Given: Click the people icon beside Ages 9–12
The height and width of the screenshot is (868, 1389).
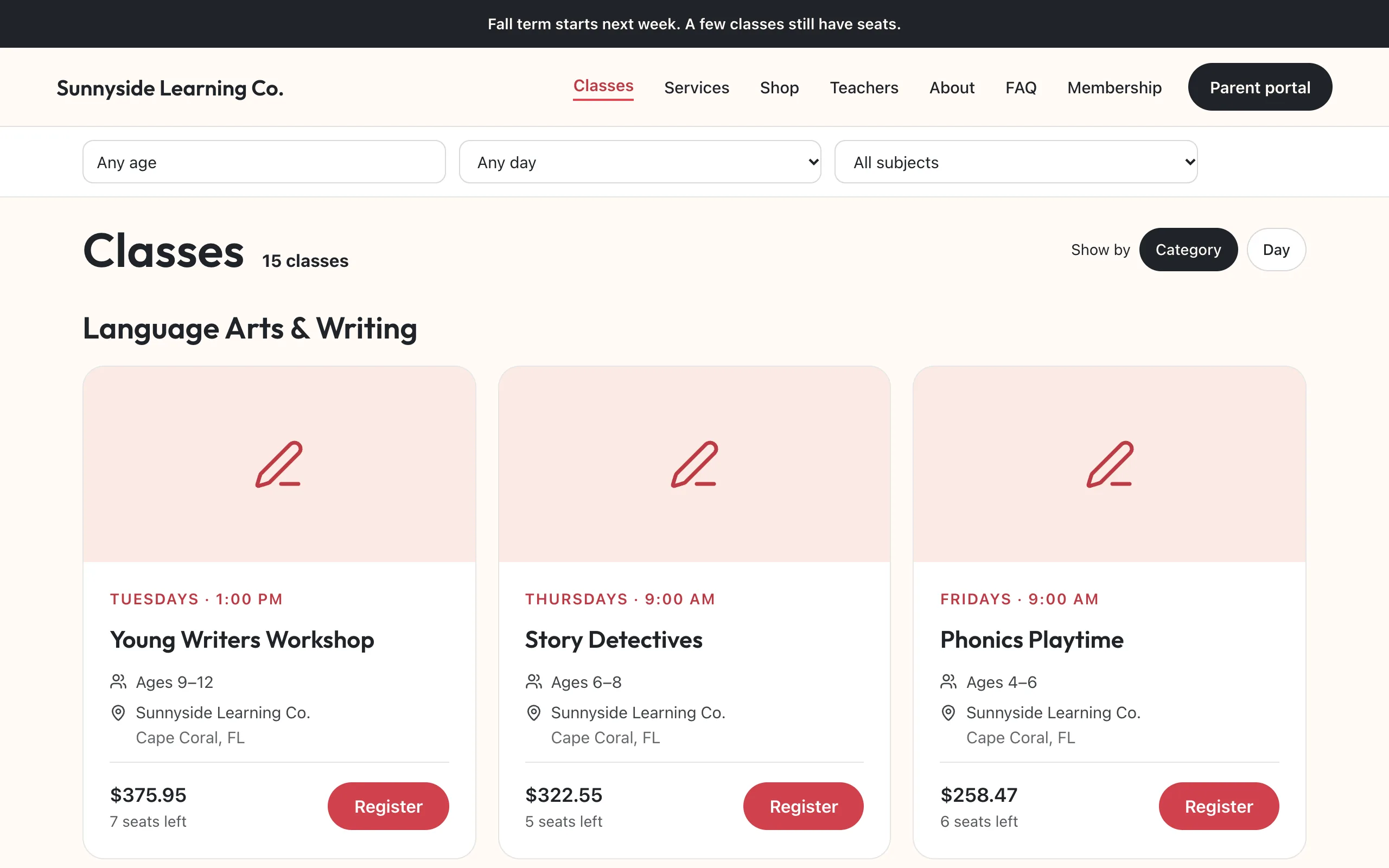Looking at the screenshot, I should coord(118,681).
